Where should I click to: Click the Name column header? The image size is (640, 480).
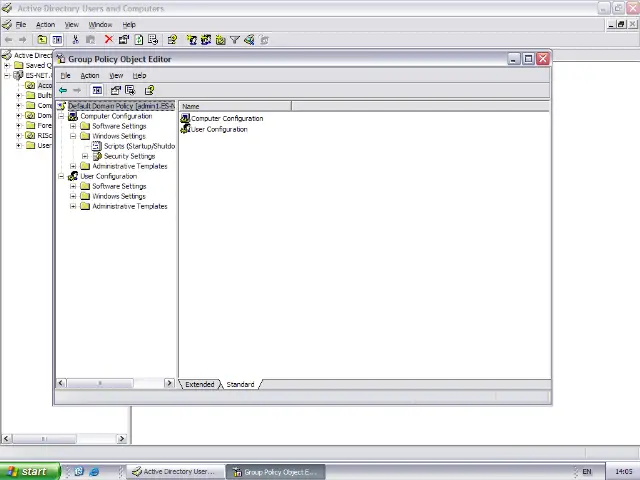(x=235, y=106)
